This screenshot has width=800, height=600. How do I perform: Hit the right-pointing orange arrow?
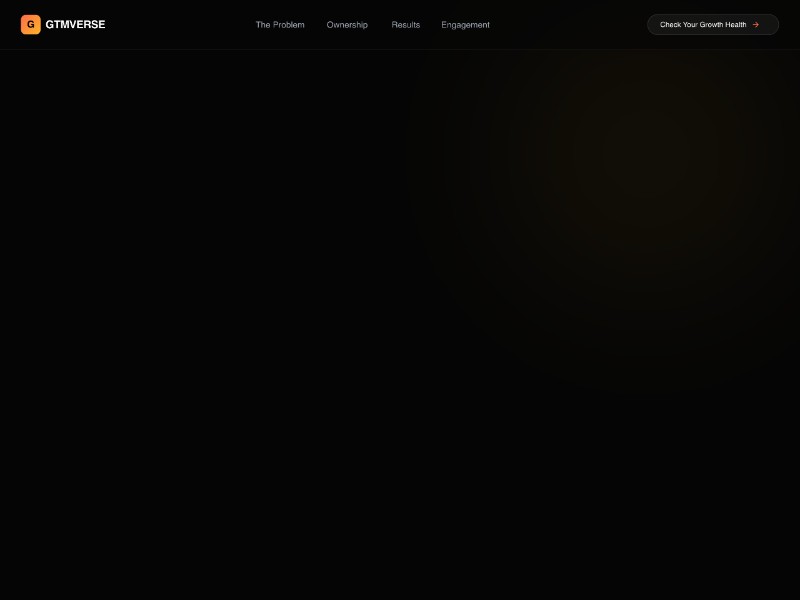click(x=756, y=25)
